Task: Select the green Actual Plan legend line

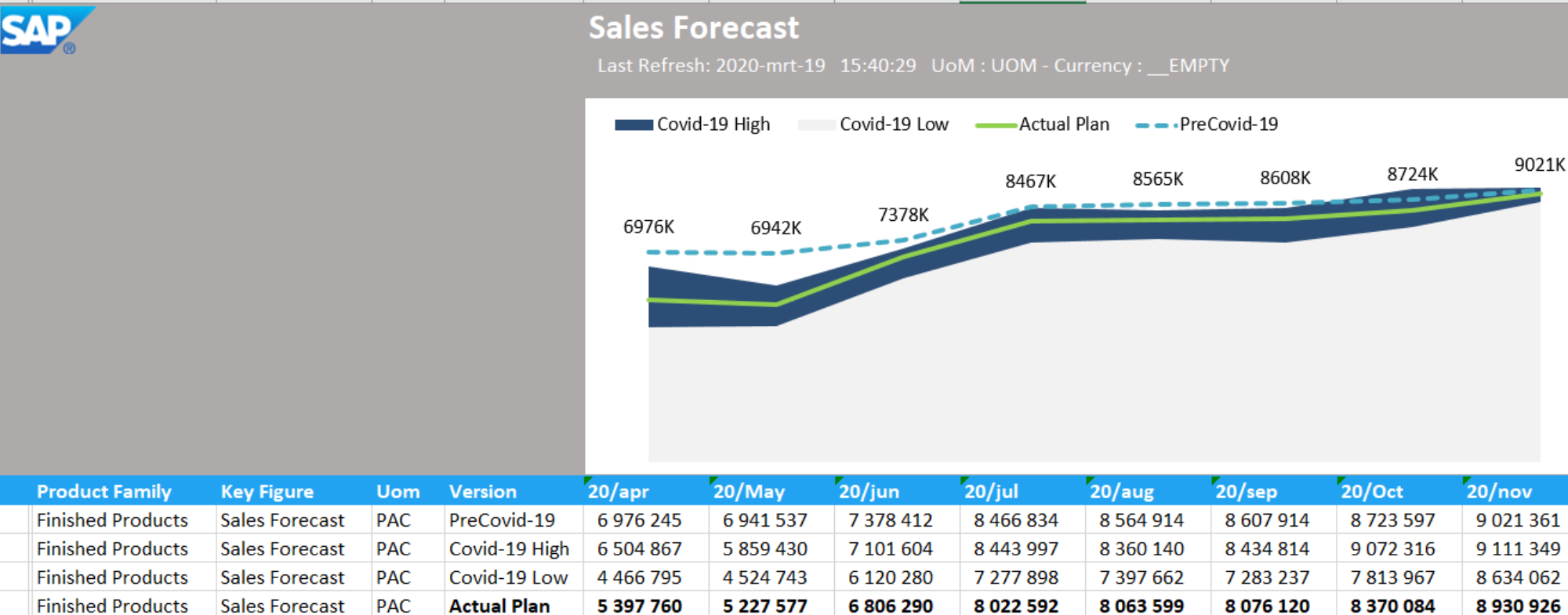Action: pos(995,125)
